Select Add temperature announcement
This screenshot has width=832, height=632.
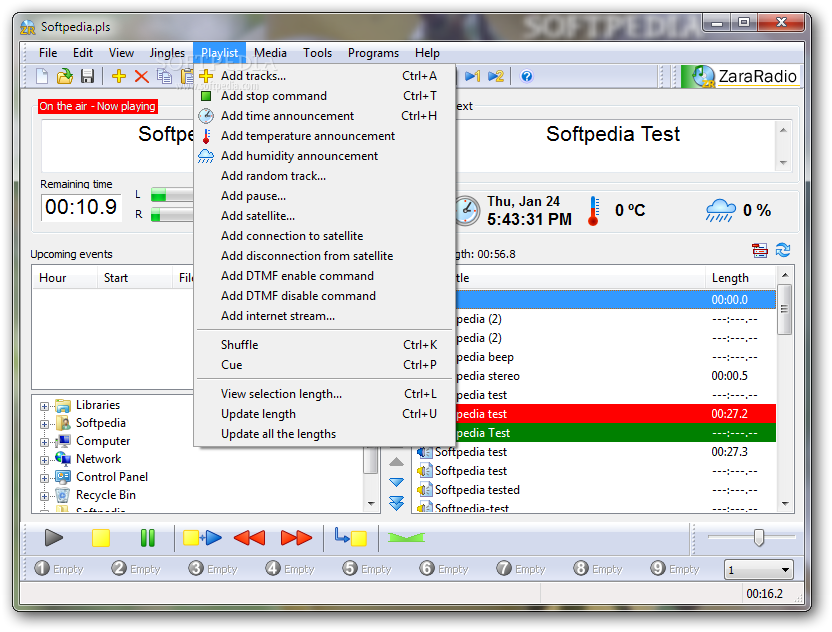(325, 136)
